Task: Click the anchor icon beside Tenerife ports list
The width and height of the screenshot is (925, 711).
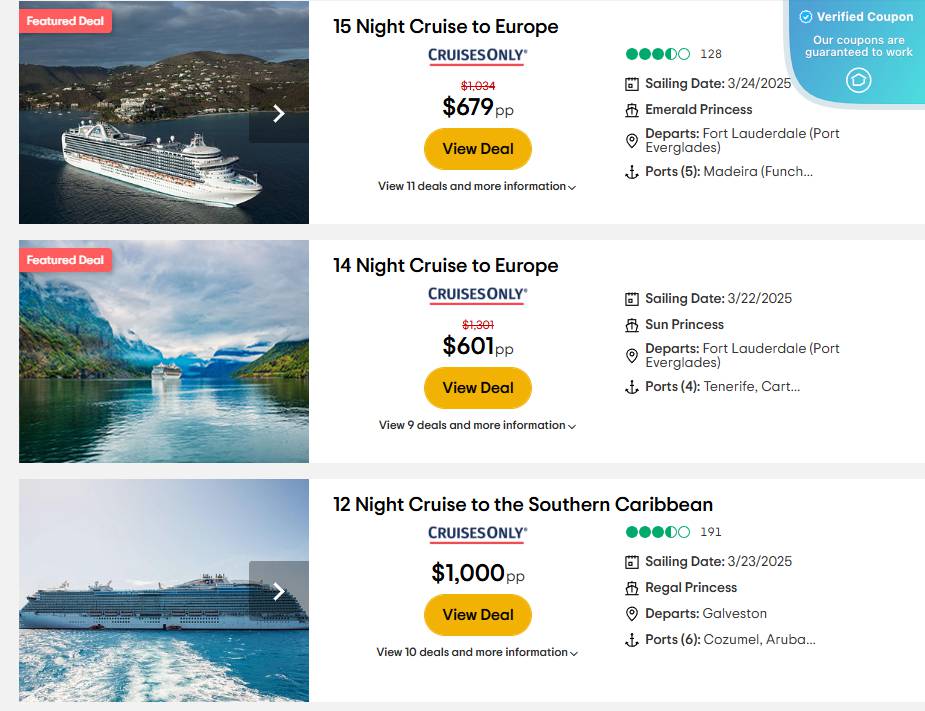Action: (631, 386)
